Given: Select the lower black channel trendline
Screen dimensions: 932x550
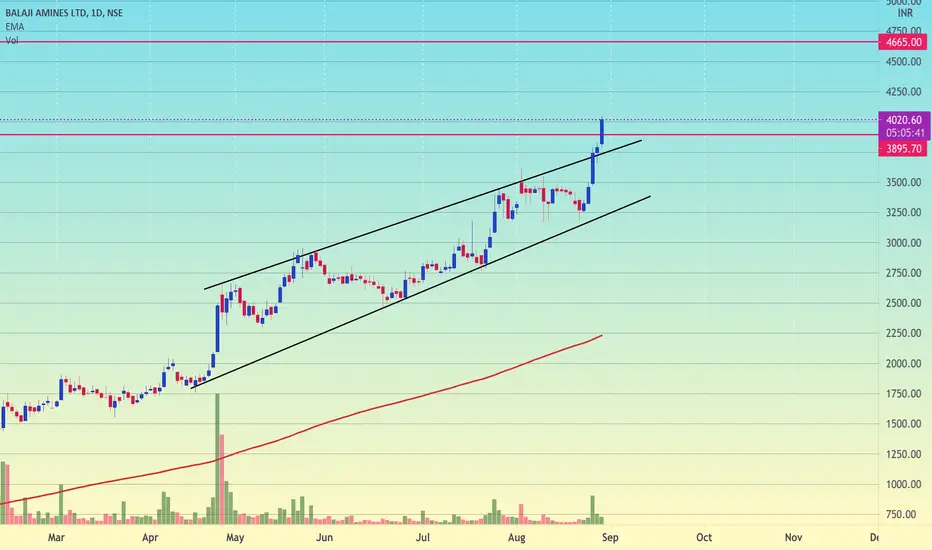Looking at the screenshot, I should tap(421, 292).
